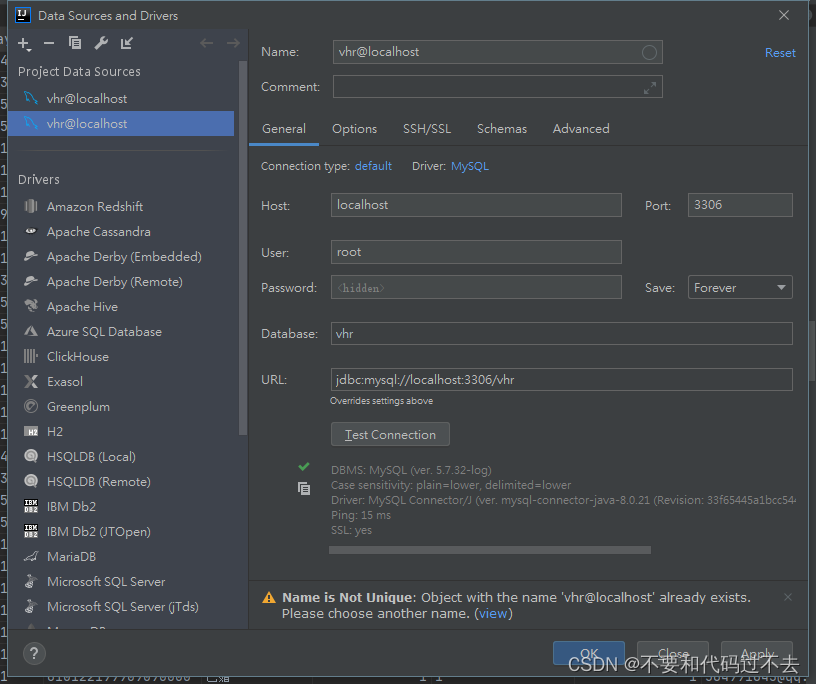
Task: Add a new data source
Action: pos(24,44)
